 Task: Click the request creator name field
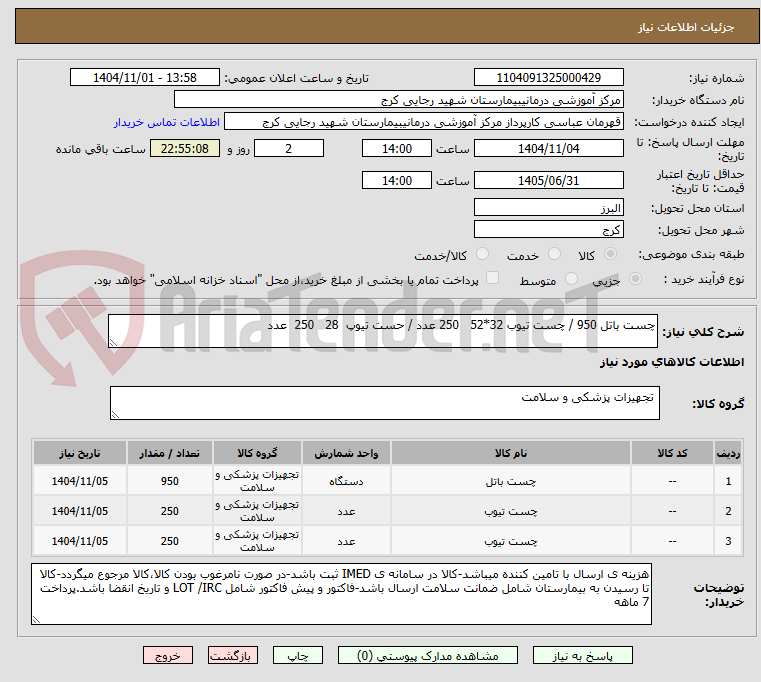(x=424, y=122)
